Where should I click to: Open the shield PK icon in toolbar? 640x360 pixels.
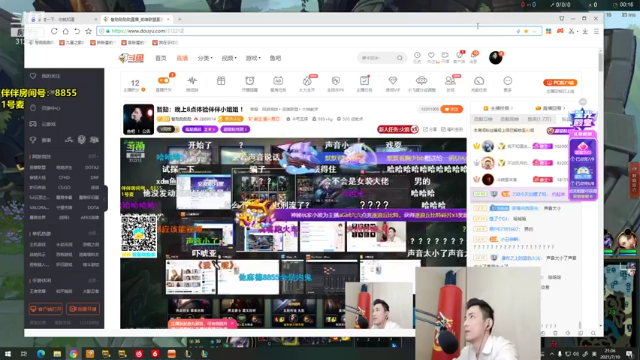pos(336,80)
